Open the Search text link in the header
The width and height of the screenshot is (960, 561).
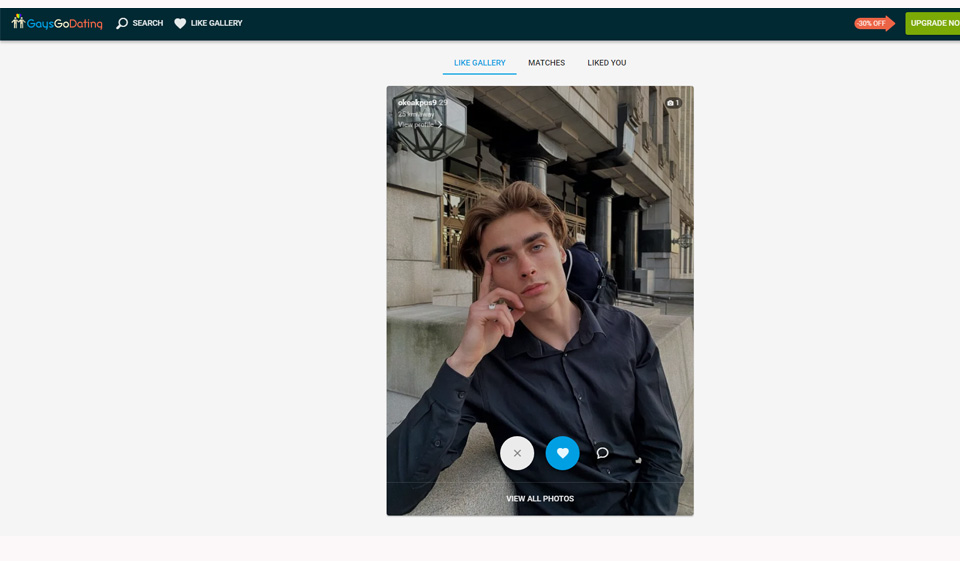click(x=148, y=23)
